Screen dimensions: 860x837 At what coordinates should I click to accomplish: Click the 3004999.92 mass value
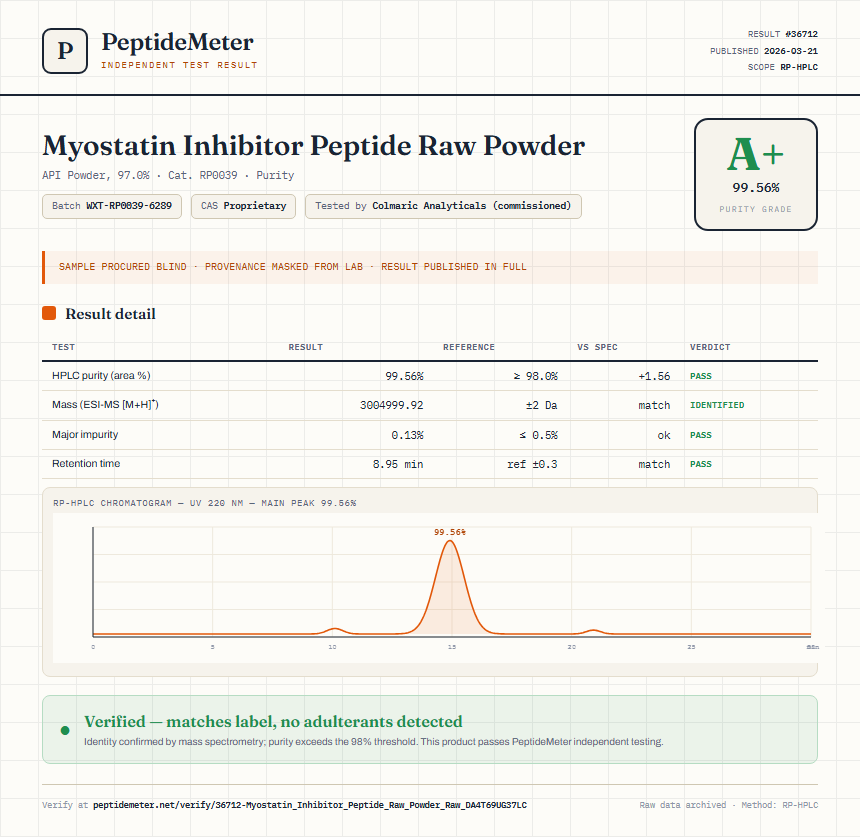pyautogui.click(x=392, y=405)
